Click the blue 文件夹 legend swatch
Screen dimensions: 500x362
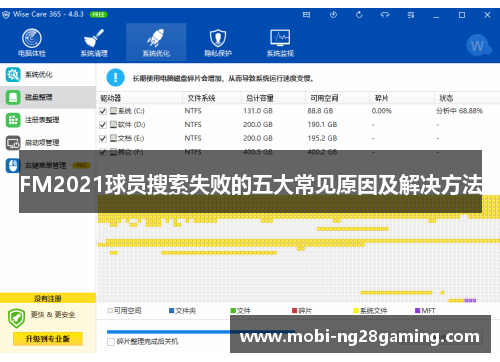172,311
